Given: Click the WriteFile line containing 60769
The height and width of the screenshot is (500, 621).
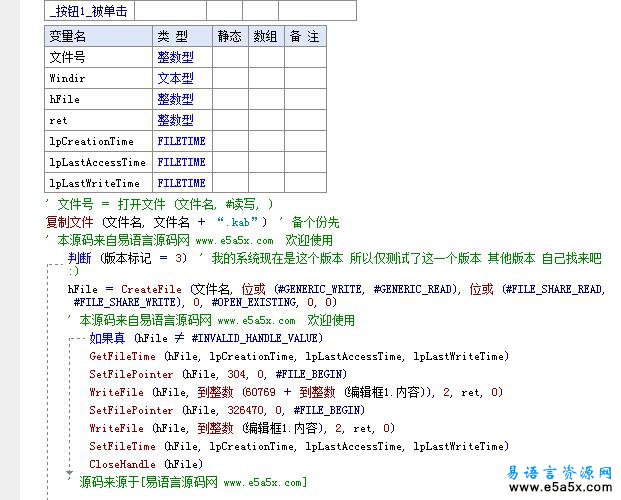Looking at the screenshot, I should pyautogui.click(x=296, y=392).
